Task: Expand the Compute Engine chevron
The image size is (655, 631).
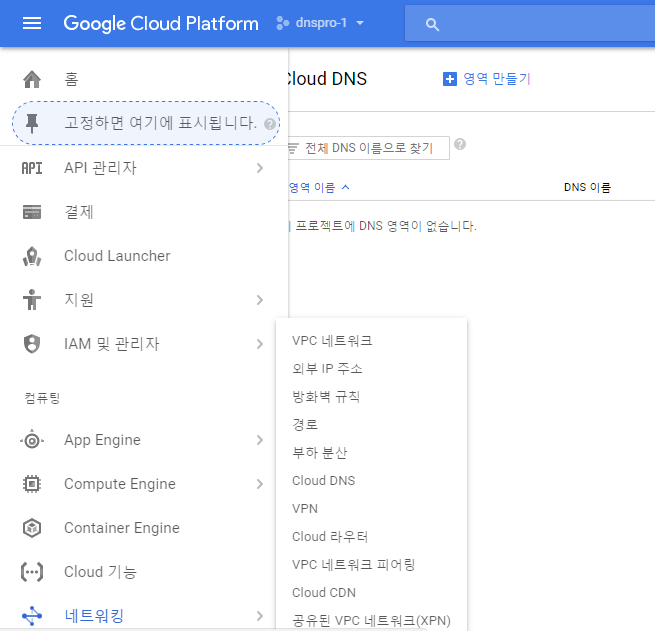Action: tap(260, 484)
